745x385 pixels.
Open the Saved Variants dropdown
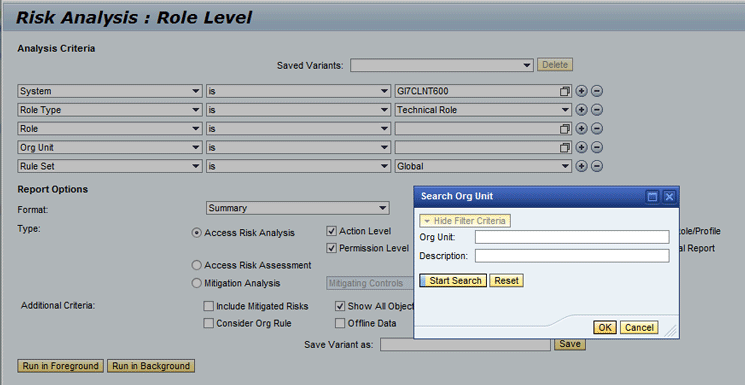tap(526, 65)
